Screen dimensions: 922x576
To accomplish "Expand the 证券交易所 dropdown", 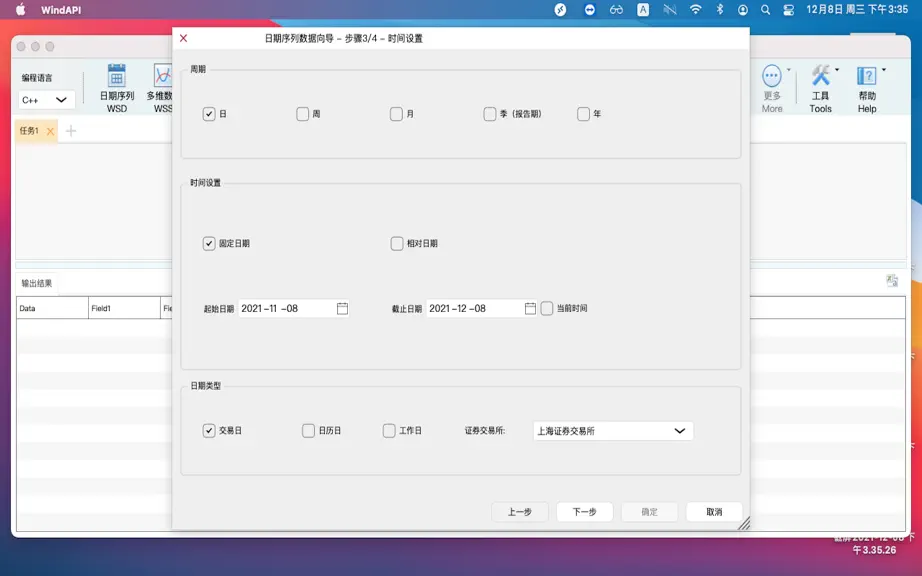I will [613, 431].
